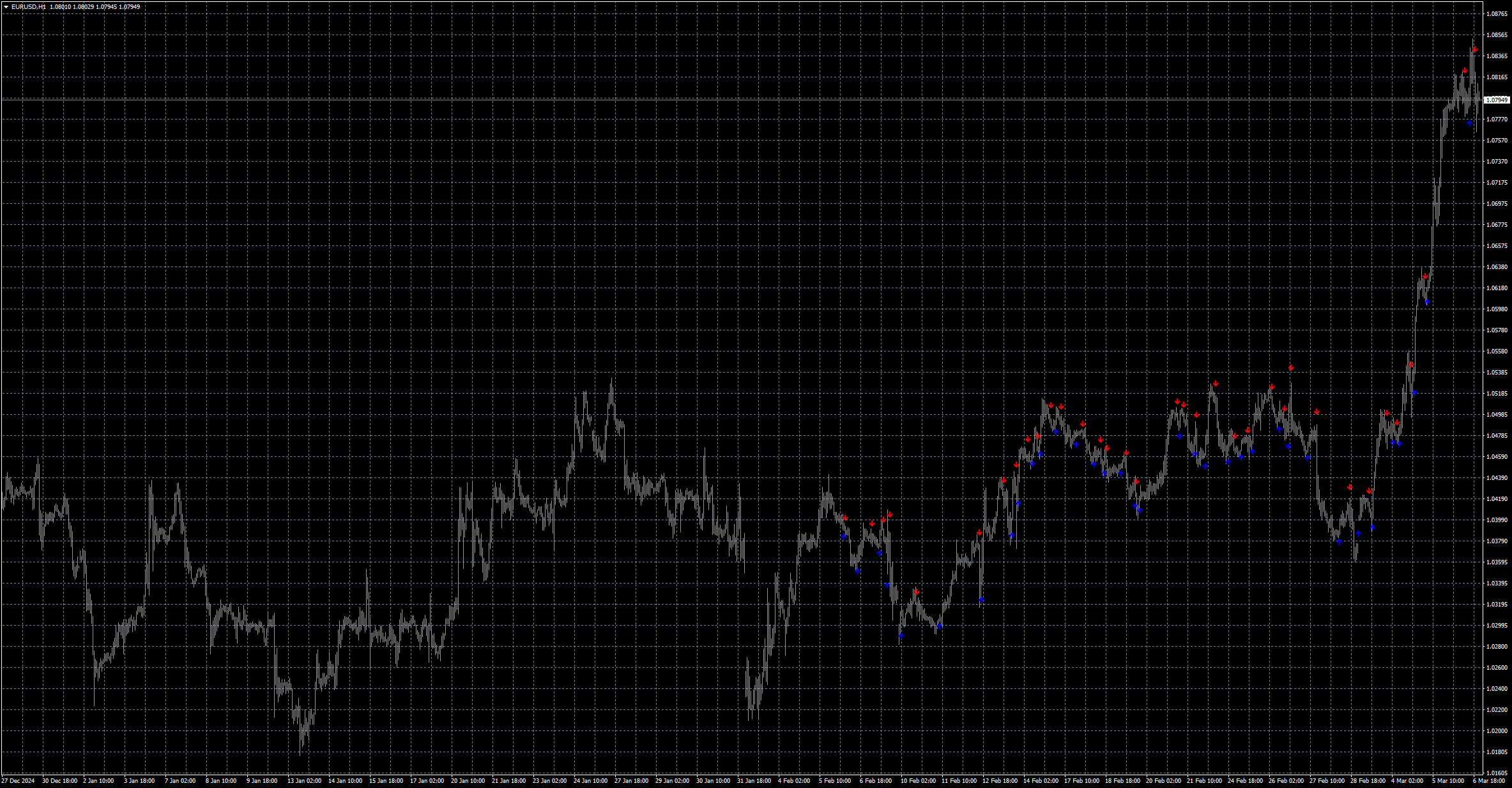Click the 1.04785 price scale label
This screenshot has height=788, width=1512.
[x=1497, y=436]
